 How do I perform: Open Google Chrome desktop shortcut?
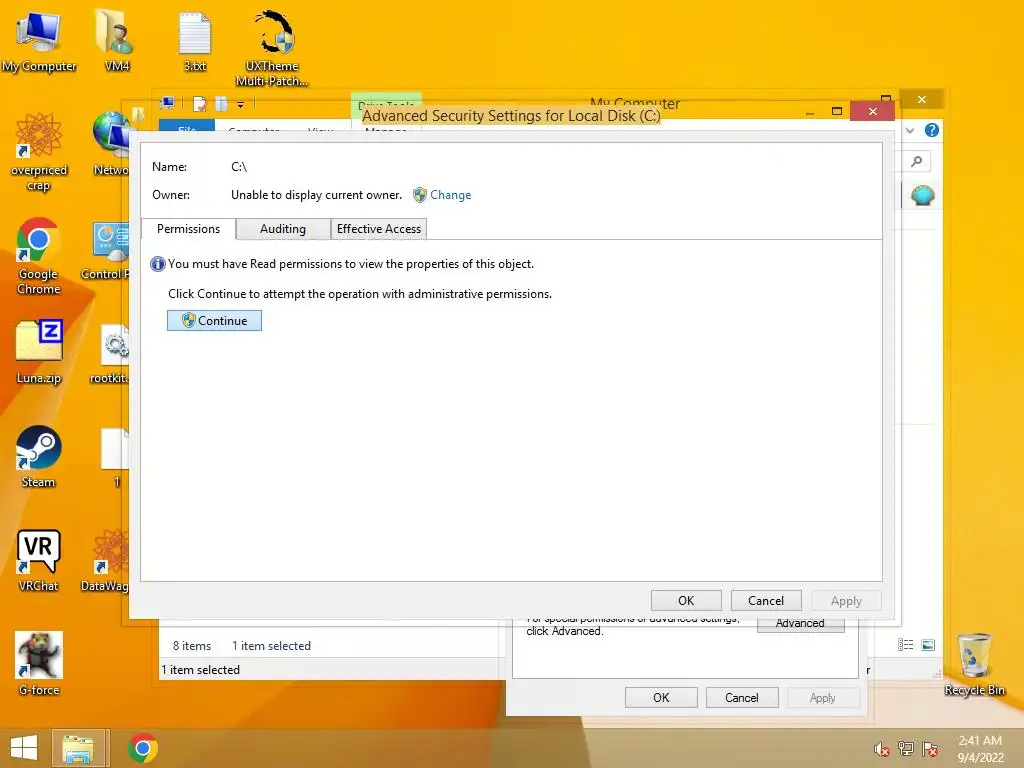(x=39, y=256)
